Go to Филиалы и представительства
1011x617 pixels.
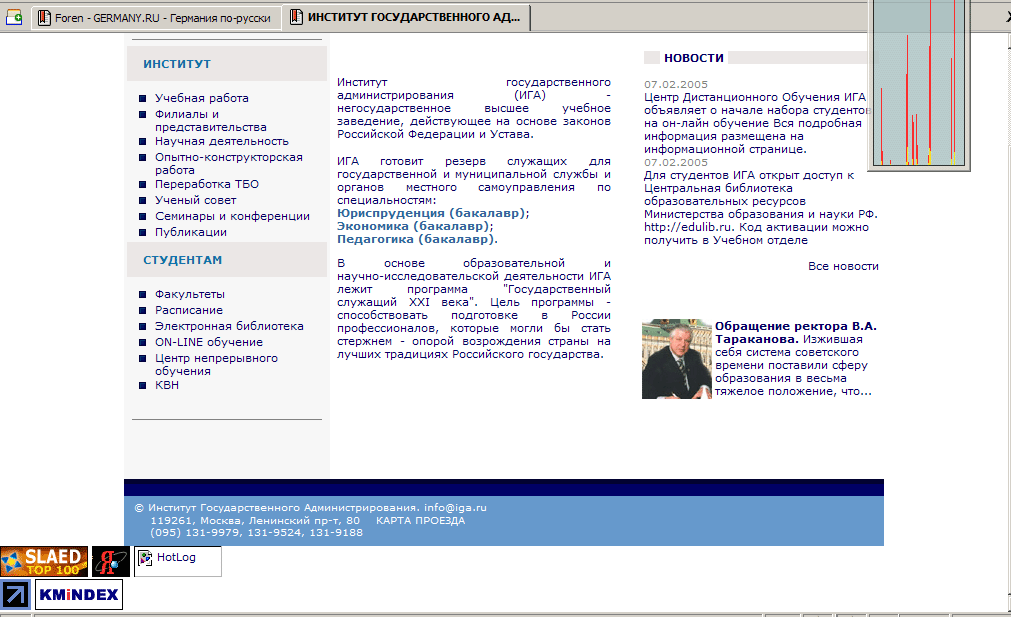(x=211, y=121)
